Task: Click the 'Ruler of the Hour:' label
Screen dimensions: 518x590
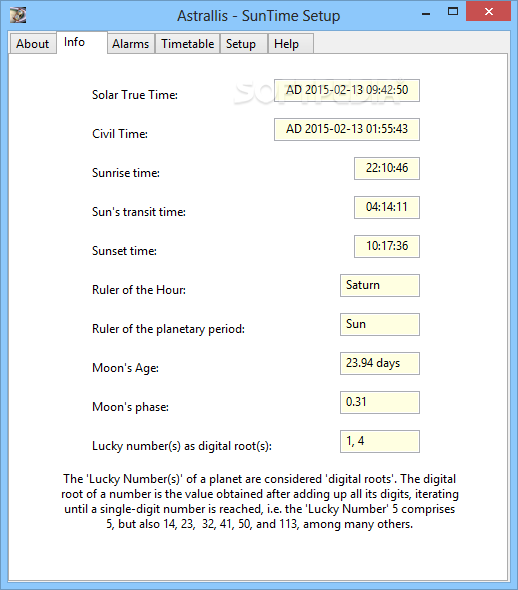Action: point(139,290)
